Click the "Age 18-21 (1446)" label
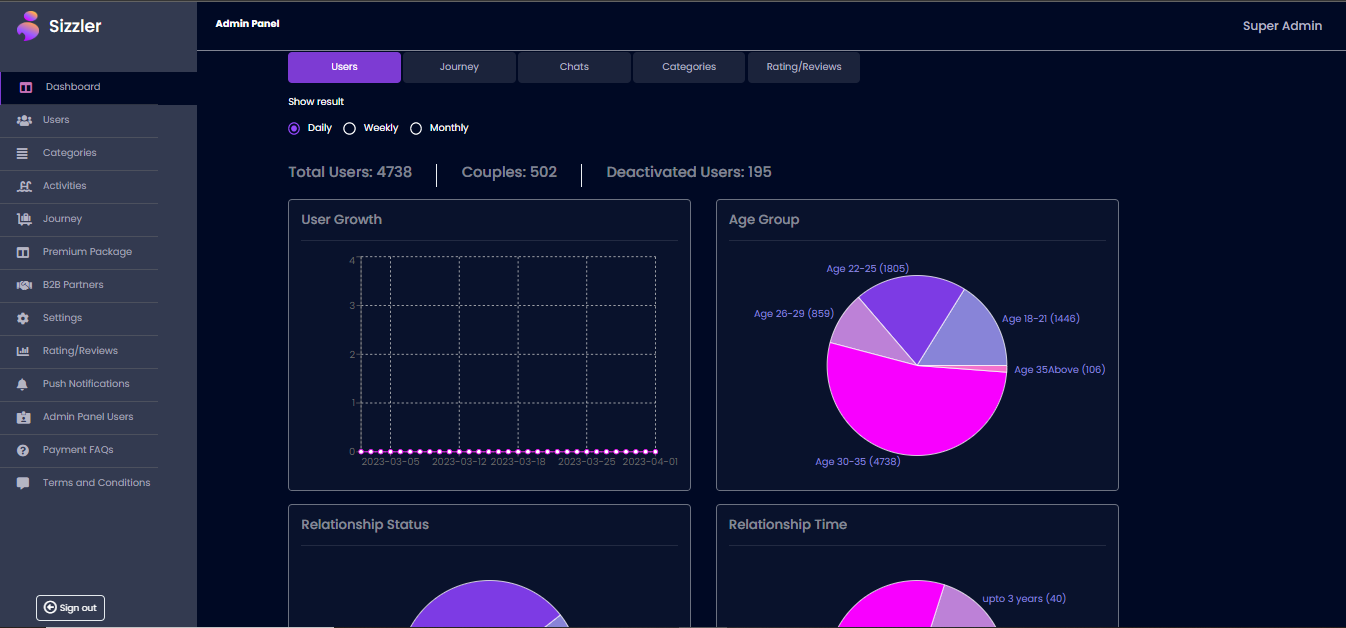This screenshot has width=1346, height=628. click(1041, 319)
